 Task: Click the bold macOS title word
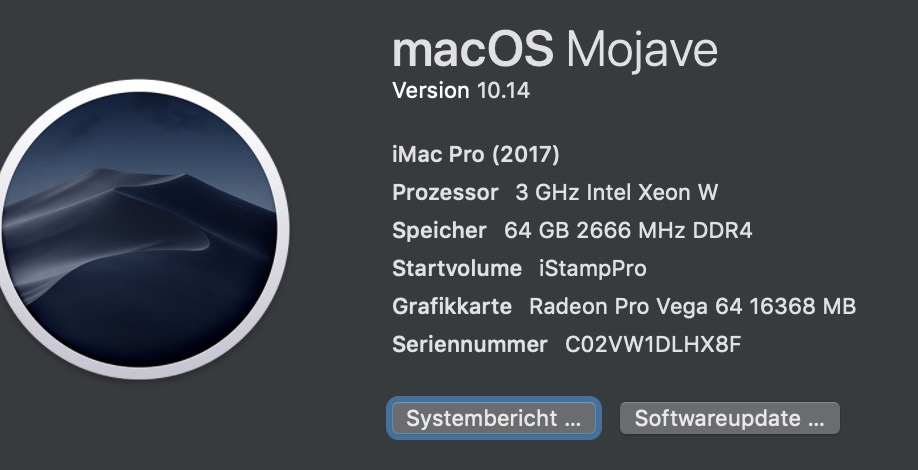click(472, 50)
